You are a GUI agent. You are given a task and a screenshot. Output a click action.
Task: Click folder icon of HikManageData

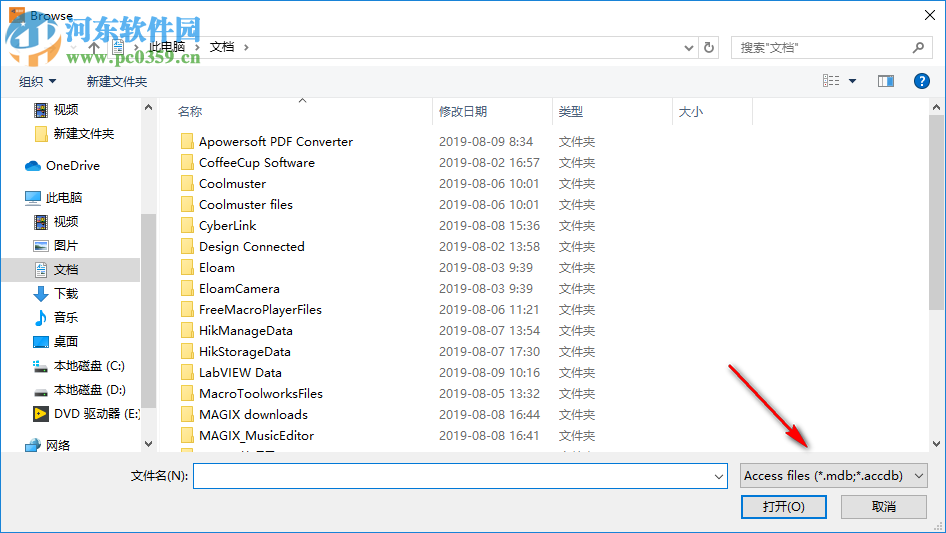click(187, 331)
